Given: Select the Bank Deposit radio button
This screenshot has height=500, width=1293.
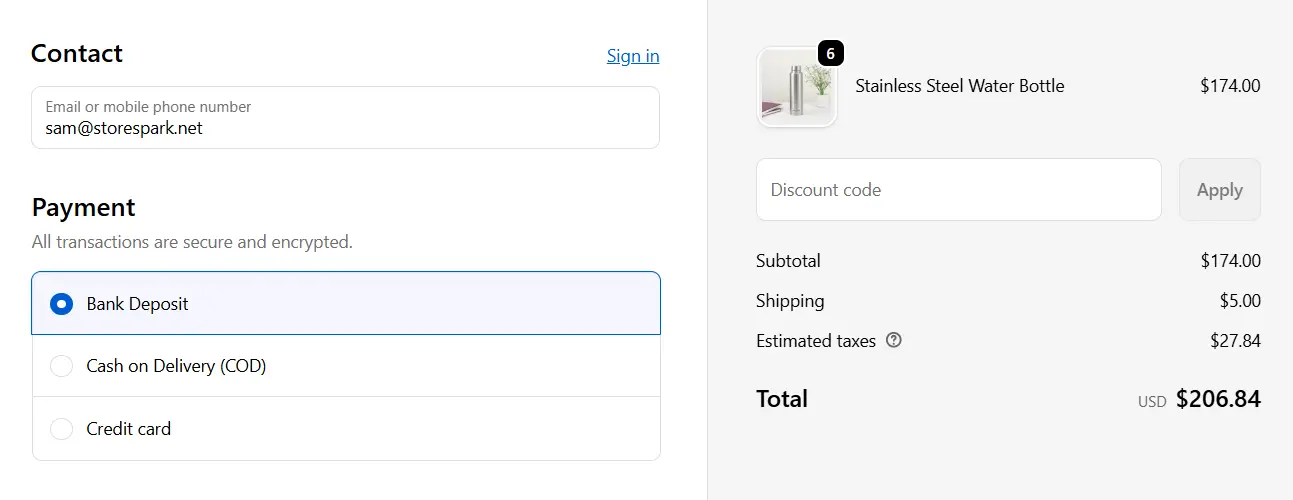Looking at the screenshot, I should (62, 304).
